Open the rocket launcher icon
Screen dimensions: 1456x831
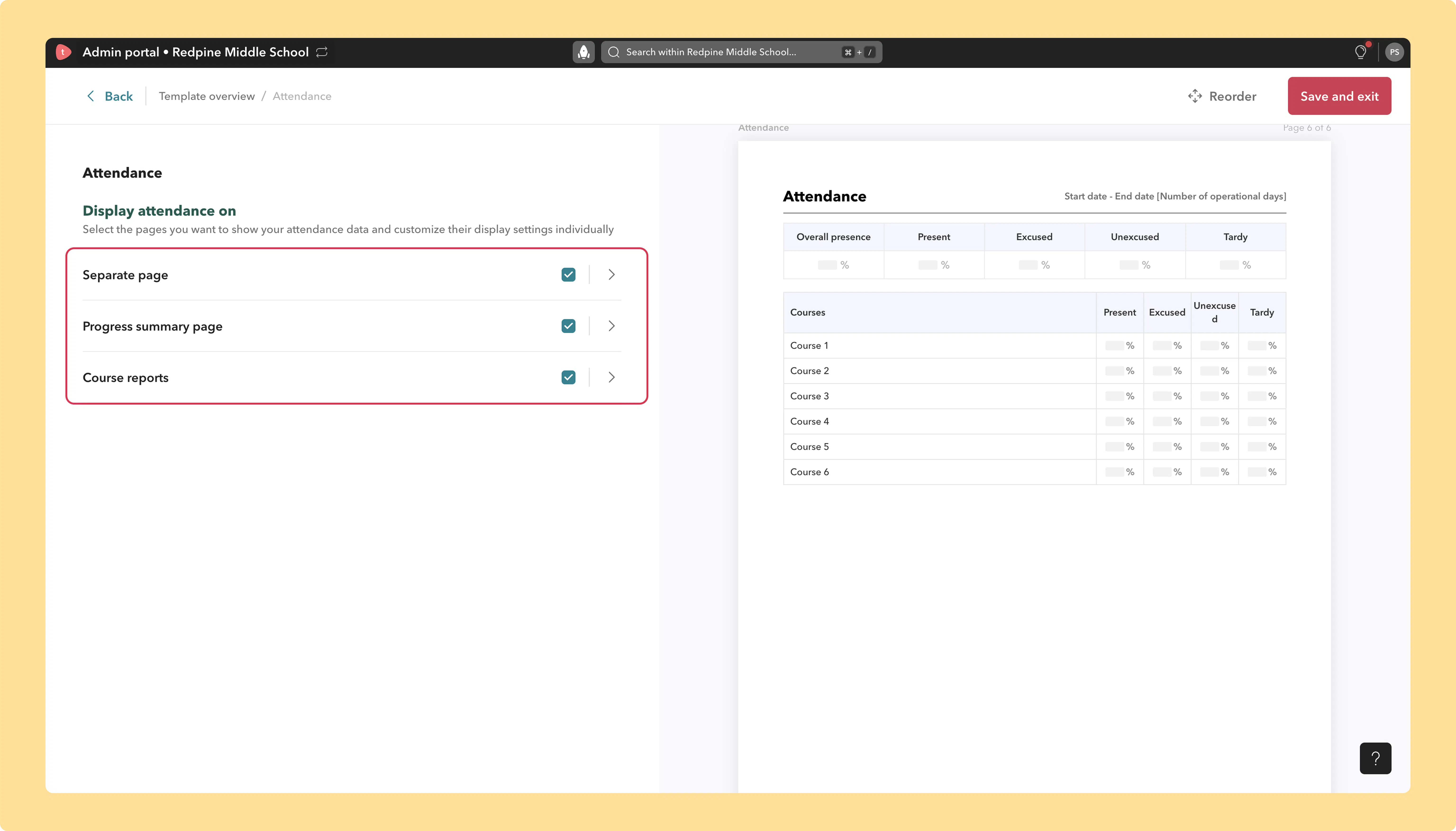click(x=583, y=52)
